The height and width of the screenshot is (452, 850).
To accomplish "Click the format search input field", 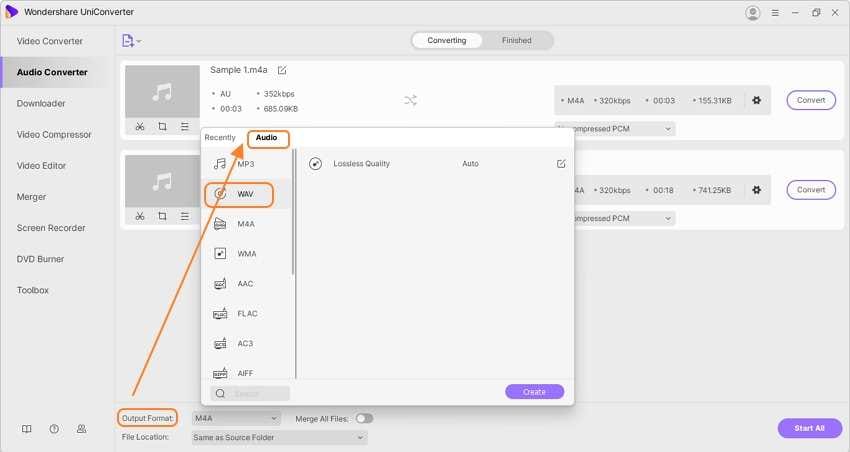I will tap(256, 393).
